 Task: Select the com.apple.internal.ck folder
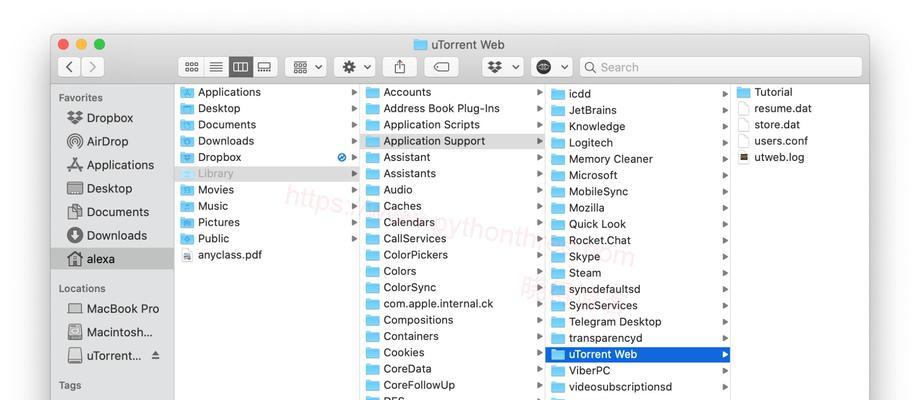click(453, 304)
